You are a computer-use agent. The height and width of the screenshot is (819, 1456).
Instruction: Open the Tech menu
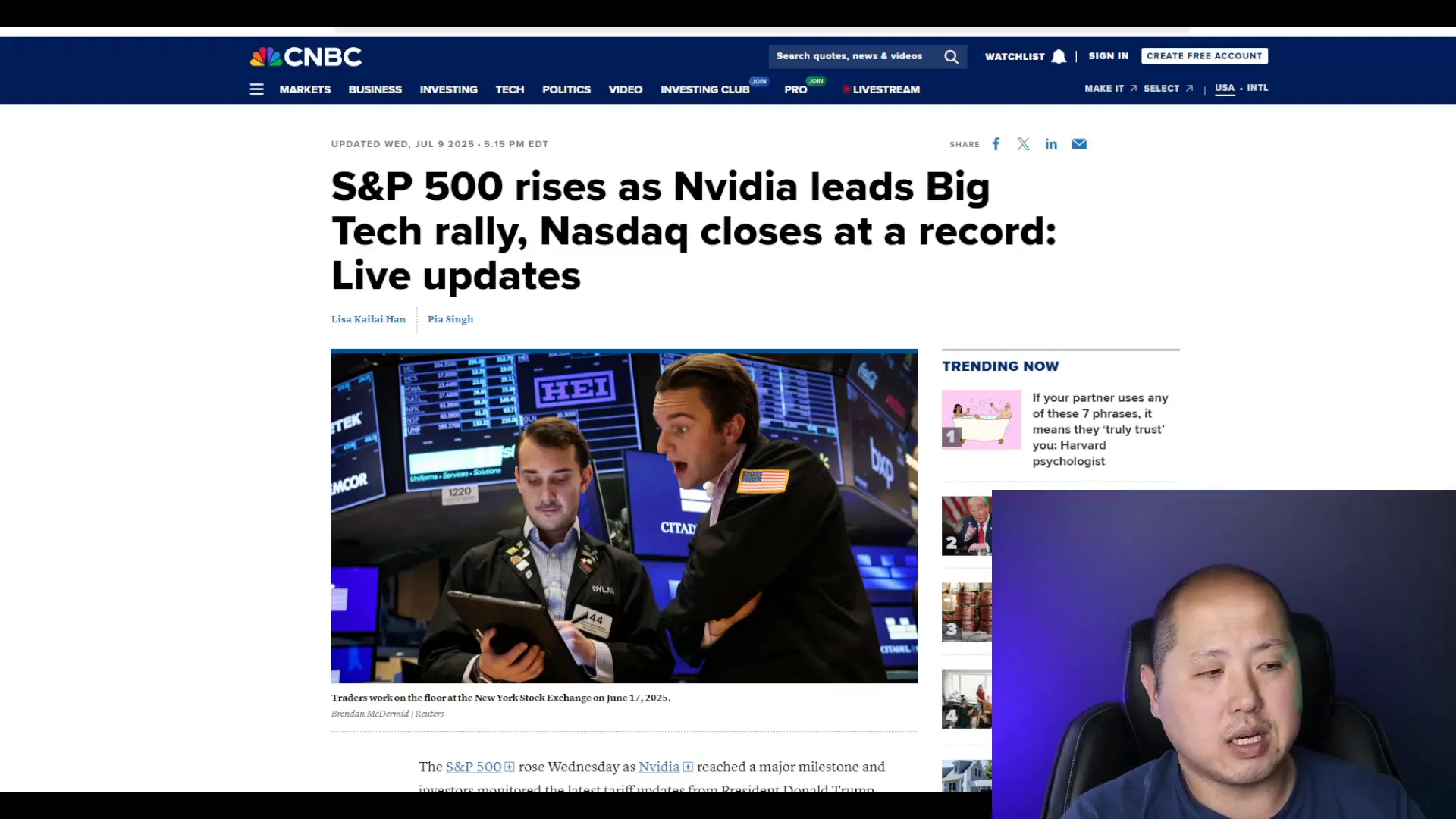point(510,89)
